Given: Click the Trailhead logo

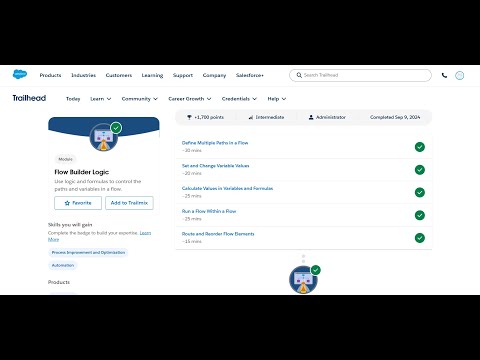Looking at the screenshot, I should 29,98.
